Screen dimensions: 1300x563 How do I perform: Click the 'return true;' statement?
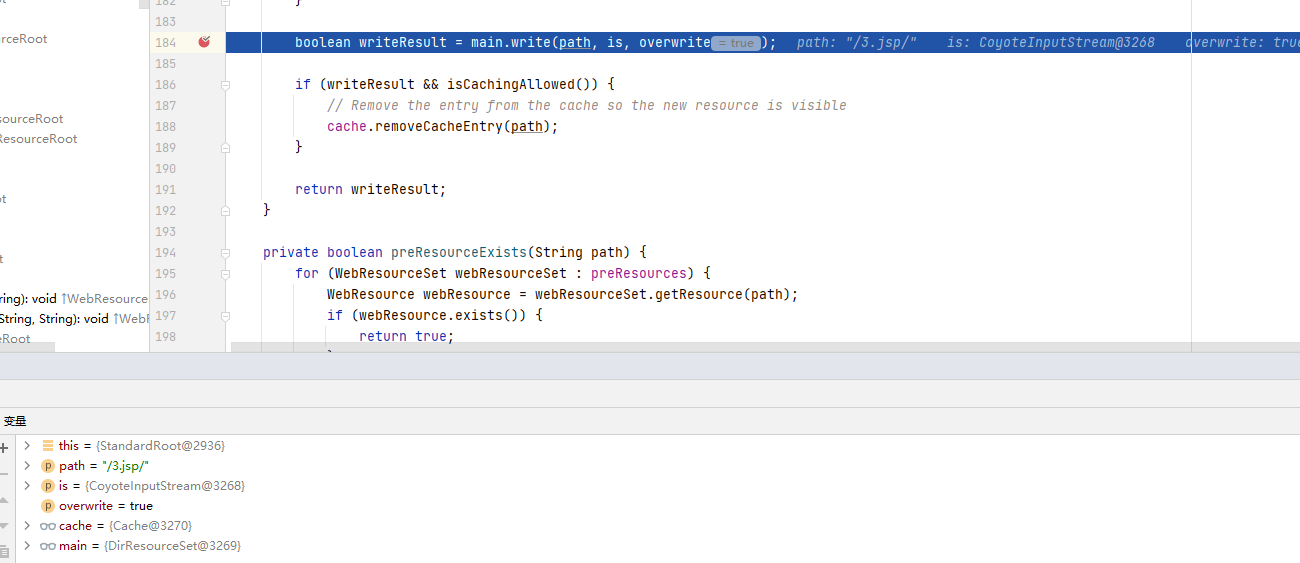[407, 336]
